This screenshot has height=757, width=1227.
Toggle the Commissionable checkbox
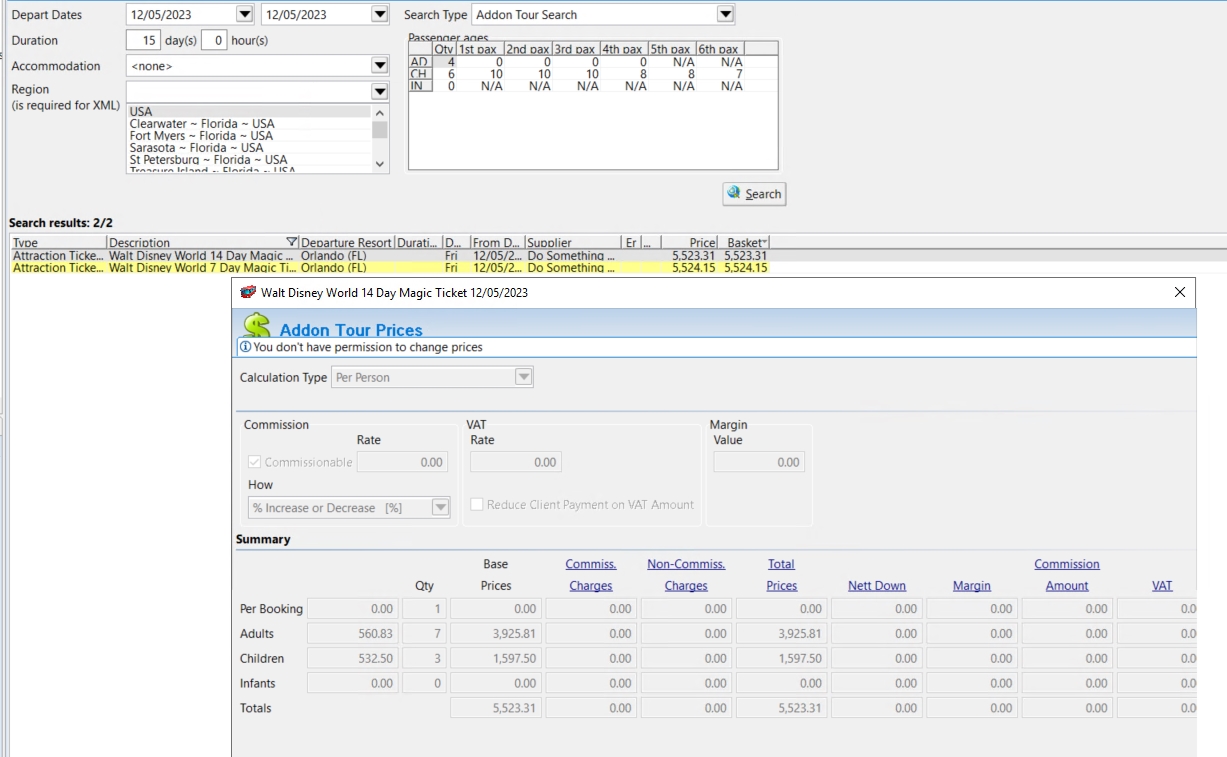pyautogui.click(x=255, y=462)
